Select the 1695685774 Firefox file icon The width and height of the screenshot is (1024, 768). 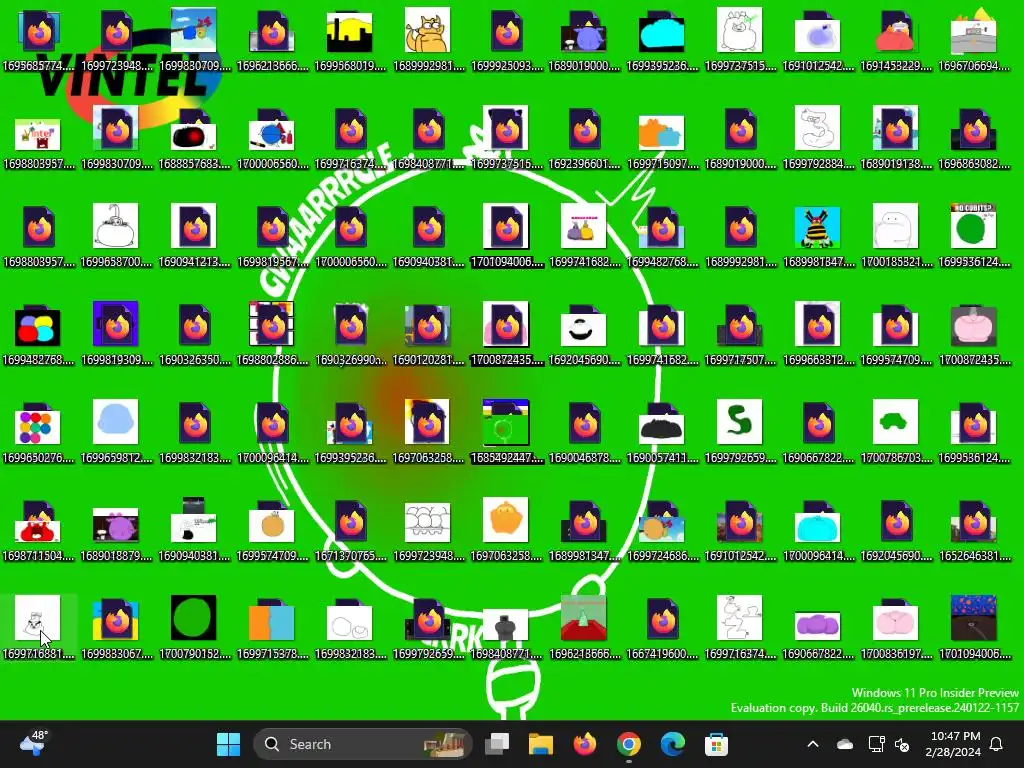[39, 39]
